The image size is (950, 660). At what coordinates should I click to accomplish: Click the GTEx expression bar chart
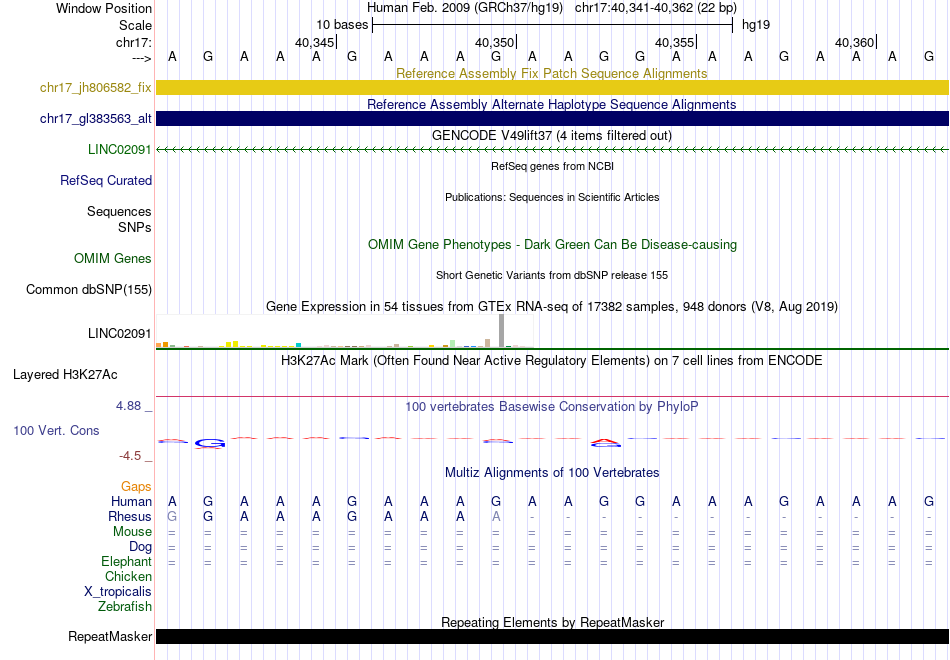click(x=345, y=331)
